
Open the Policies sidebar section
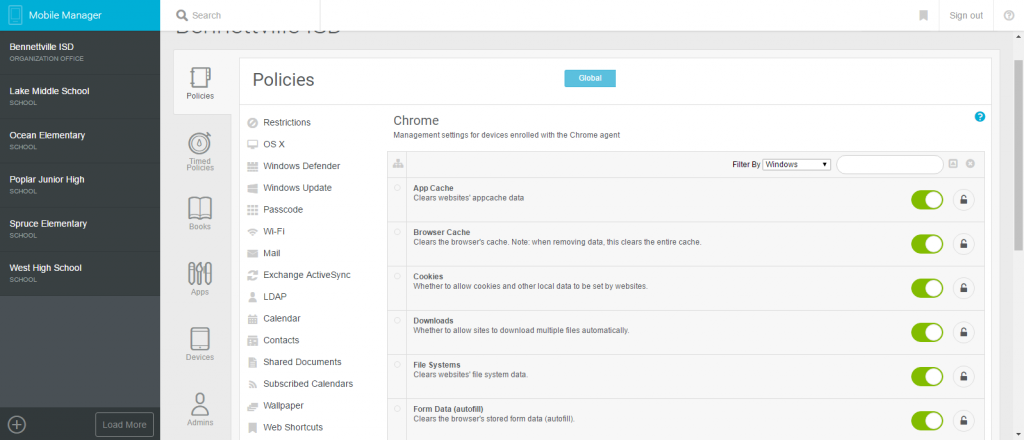[200, 83]
